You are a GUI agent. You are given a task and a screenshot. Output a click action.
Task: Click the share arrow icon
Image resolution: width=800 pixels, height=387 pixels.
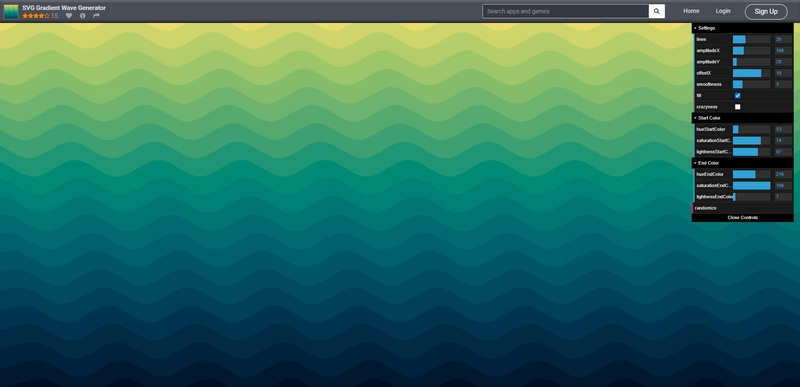(96, 16)
